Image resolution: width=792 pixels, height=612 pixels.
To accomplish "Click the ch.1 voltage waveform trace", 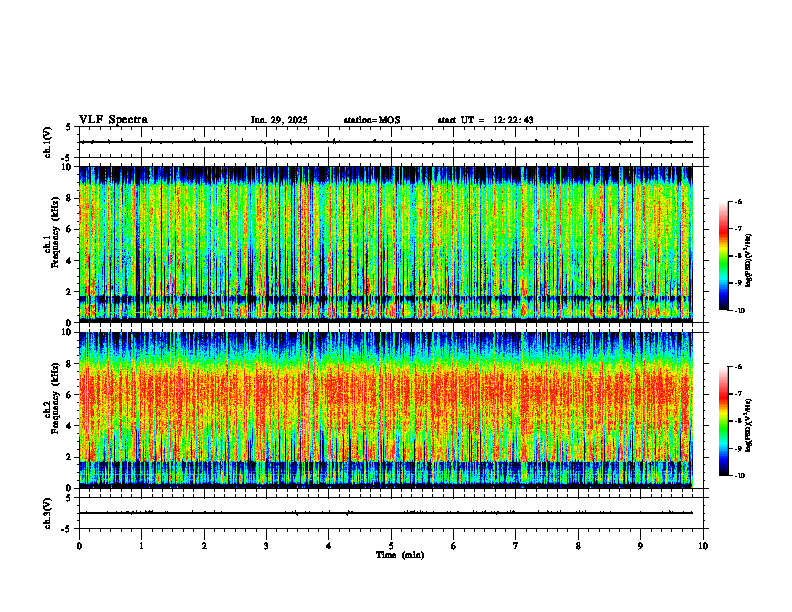I will tap(386, 142).
